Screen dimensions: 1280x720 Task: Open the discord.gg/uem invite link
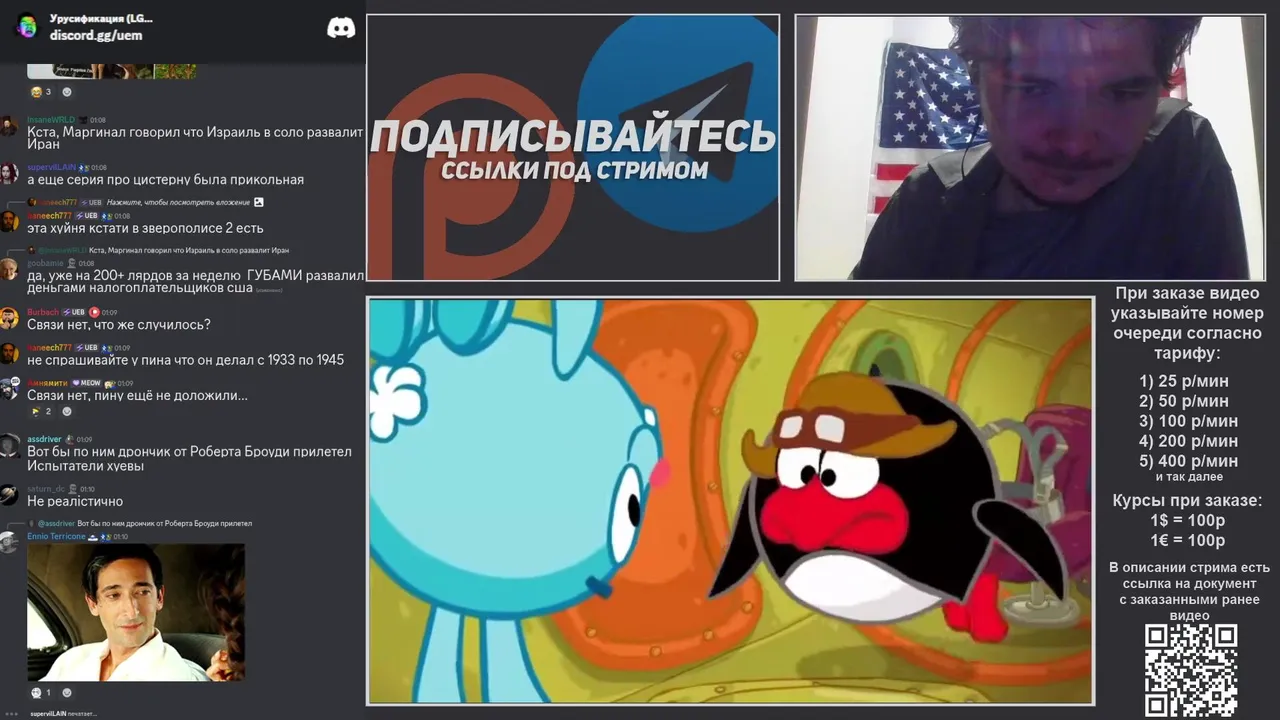tap(96, 36)
